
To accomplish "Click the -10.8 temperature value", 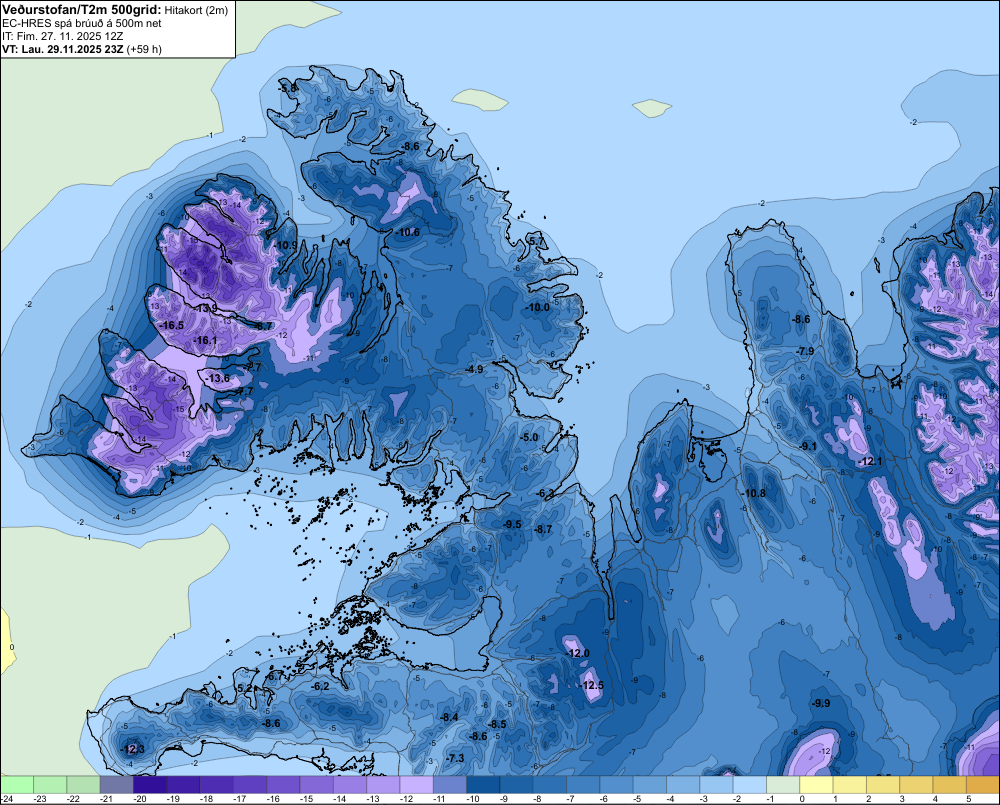I will click(753, 493).
